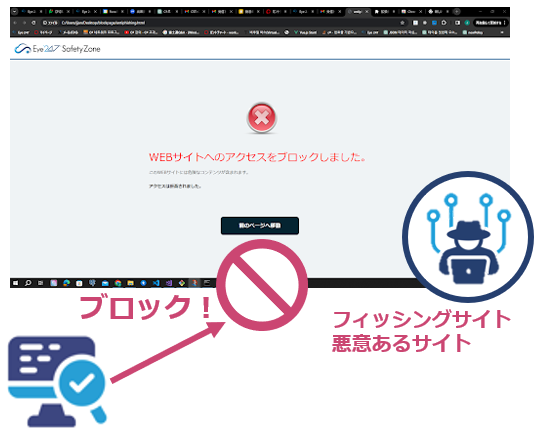541x438 pixels.
Task: Open File Explorer folder icon in taskbar
Action: [x=130, y=283]
